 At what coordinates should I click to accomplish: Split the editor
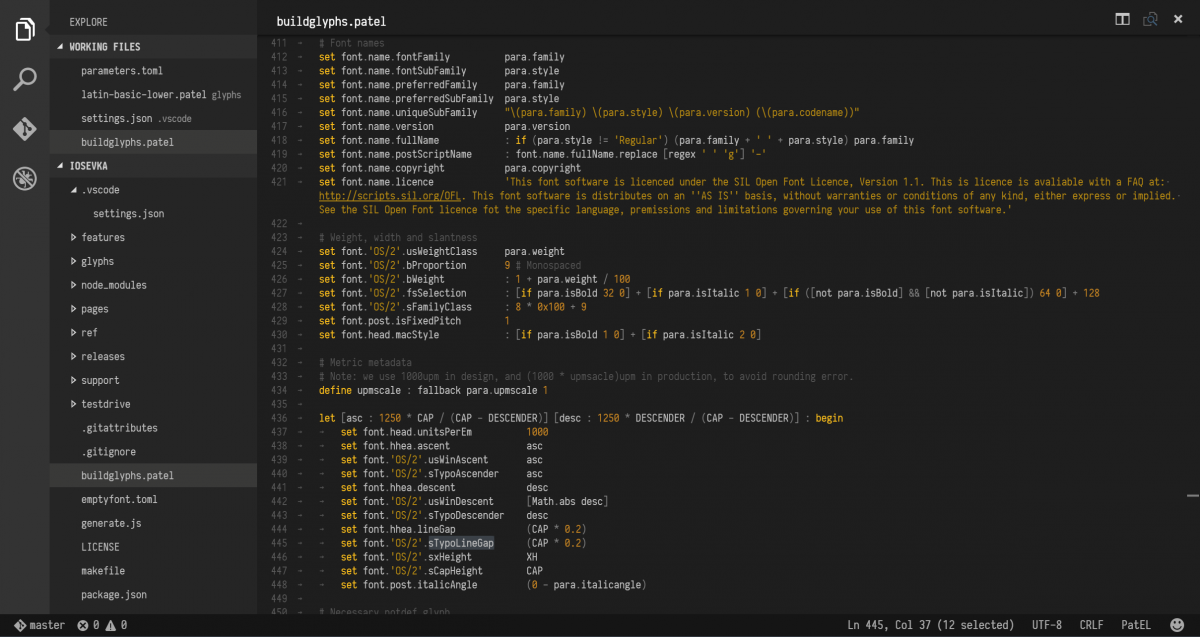click(x=1123, y=19)
